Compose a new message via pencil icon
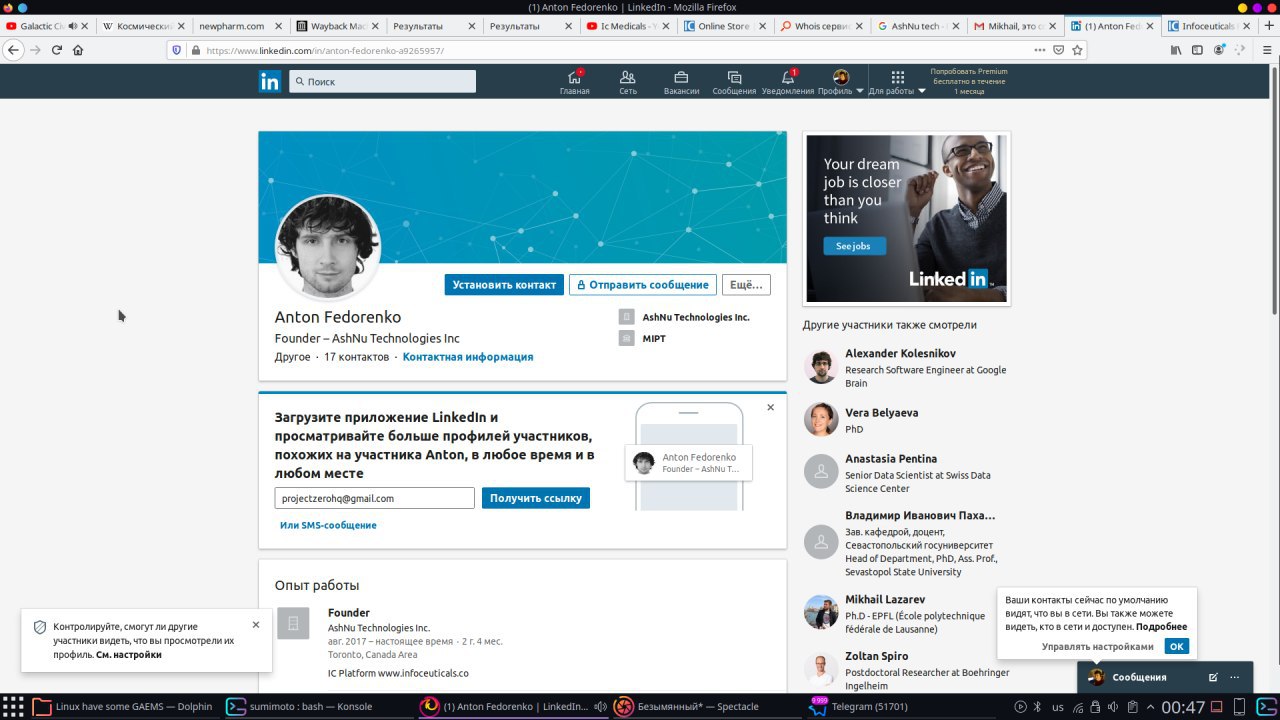Screen dimensions: 1280x720 (1213, 677)
